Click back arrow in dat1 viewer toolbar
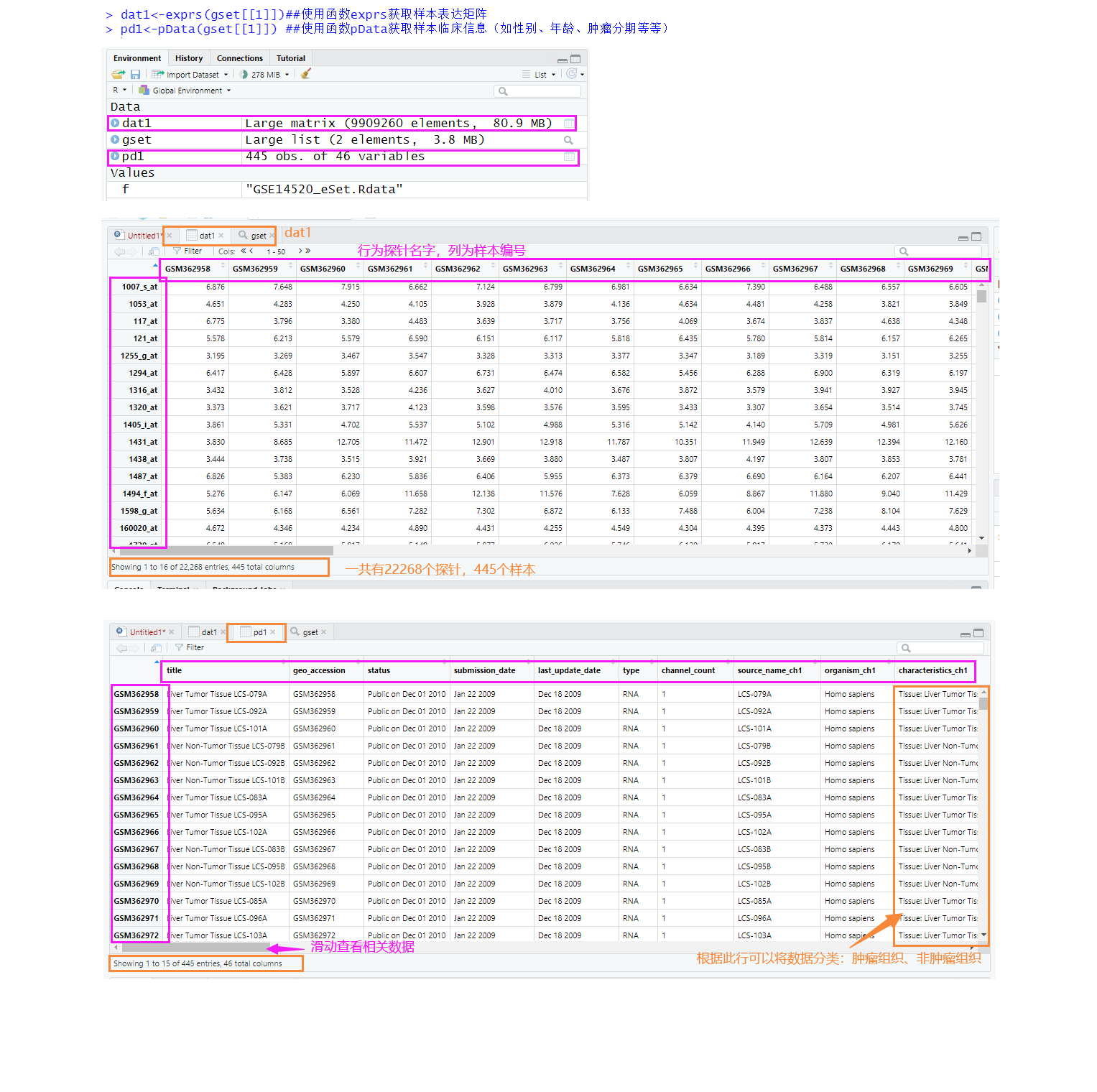This screenshot has height=1092, width=1097. (x=120, y=251)
